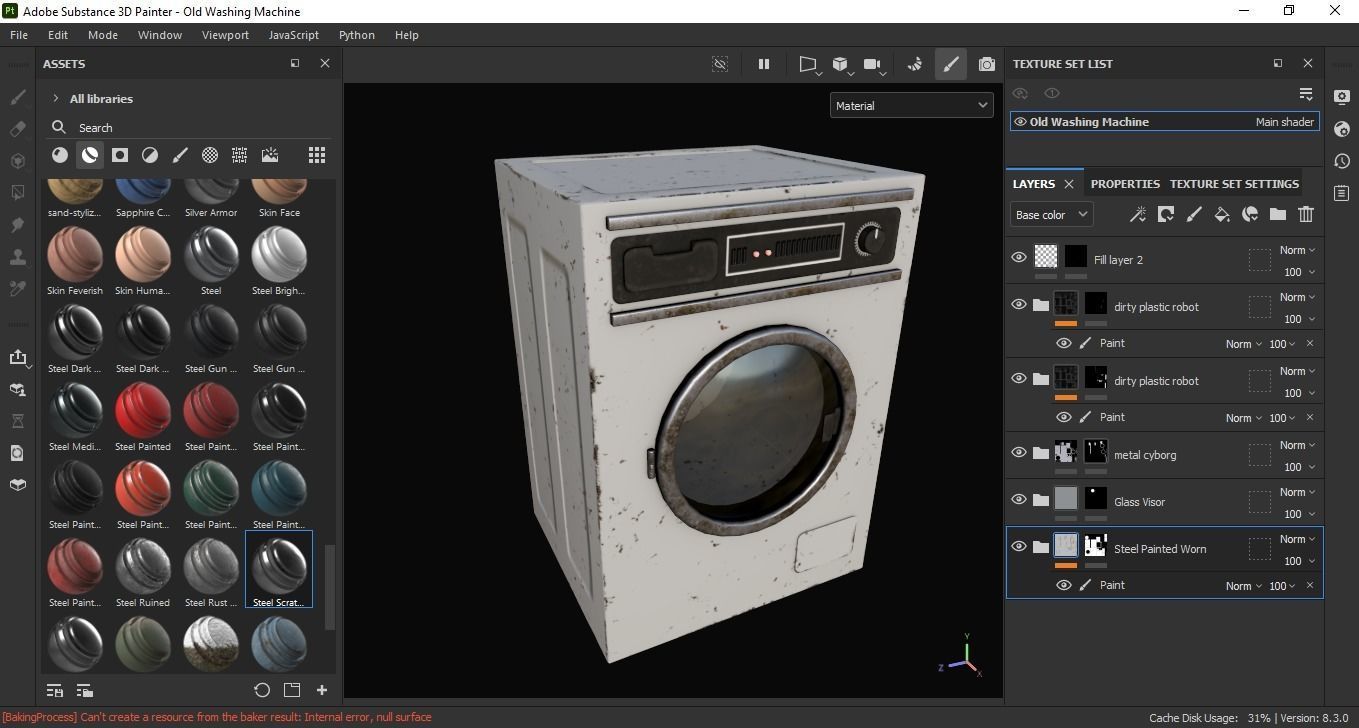
Task: Remove Paint effect under Steel Painted Worn
Action: click(x=1310, y=586)
